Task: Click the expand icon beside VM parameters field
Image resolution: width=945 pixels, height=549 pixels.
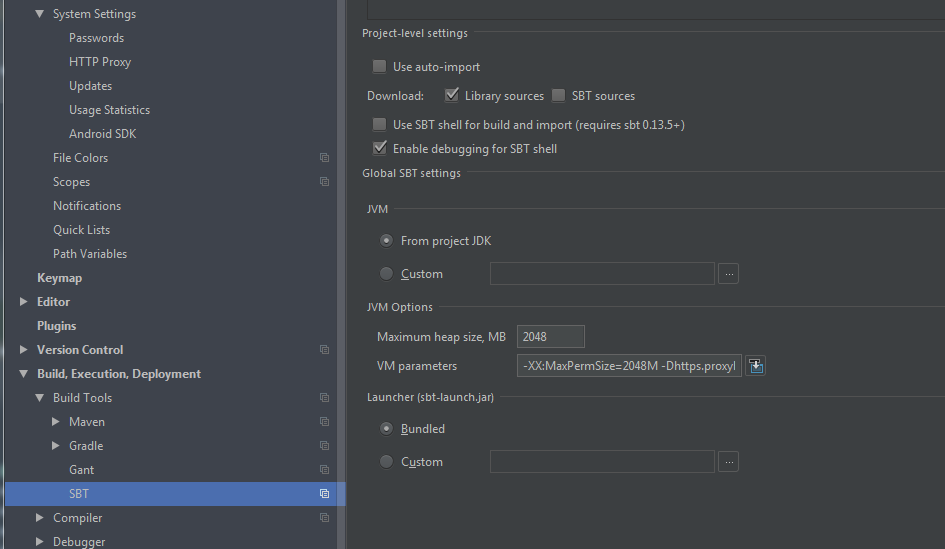Action: click(756, 366)
